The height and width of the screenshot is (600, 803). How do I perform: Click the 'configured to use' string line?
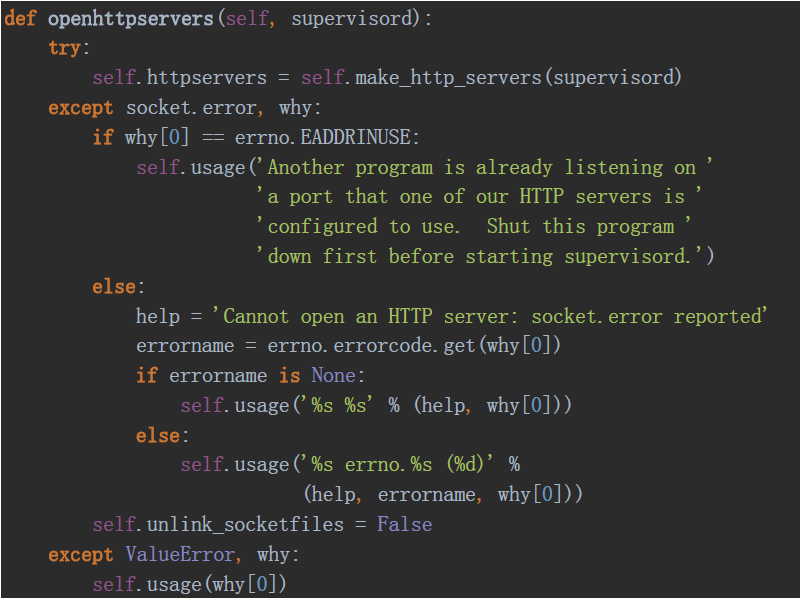click(x=473, y=226)
